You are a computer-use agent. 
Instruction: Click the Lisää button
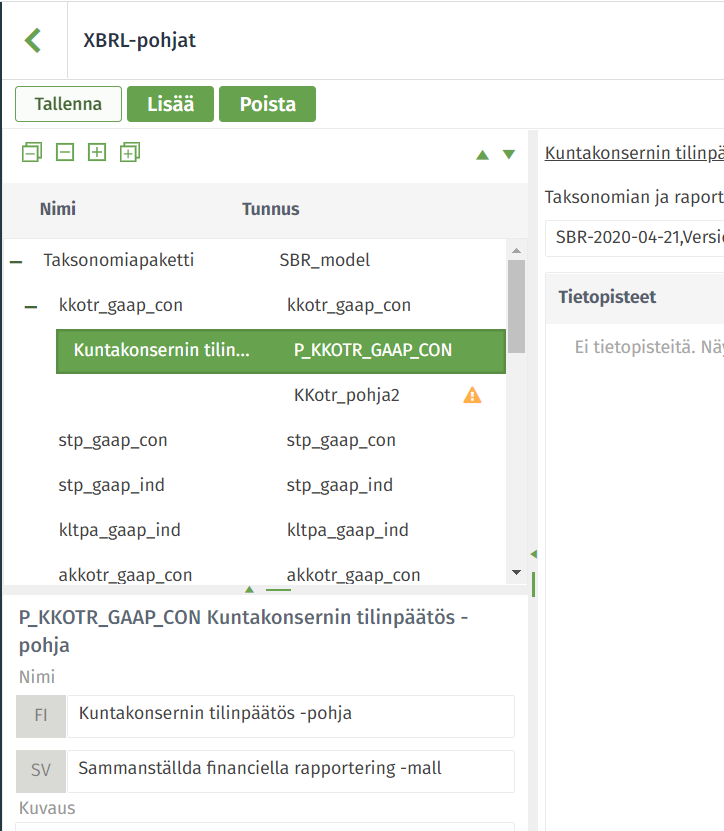[x=171, y=104]
